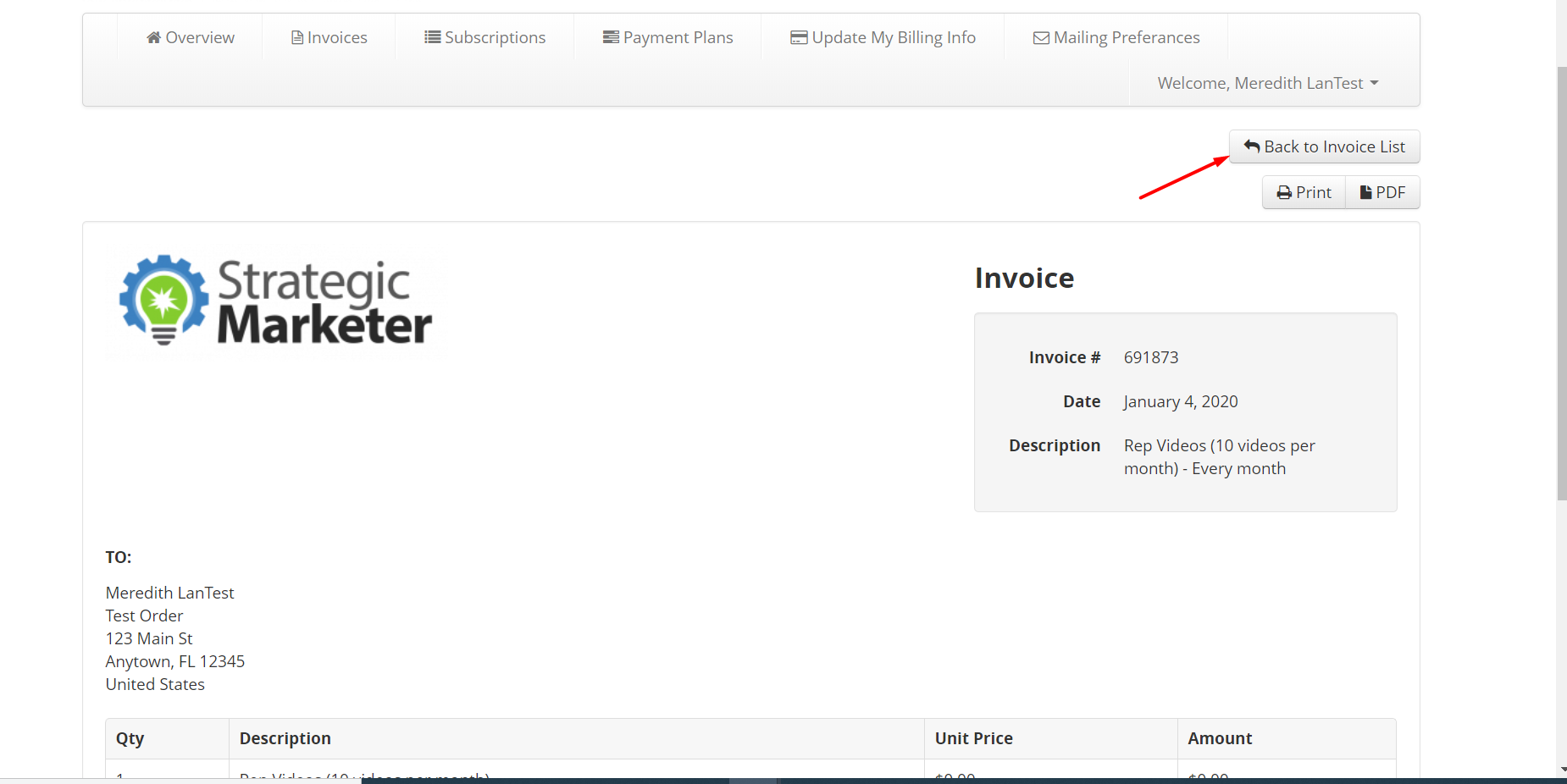
Task: Click the document icon next to Invoices
Action: [297, 37]
